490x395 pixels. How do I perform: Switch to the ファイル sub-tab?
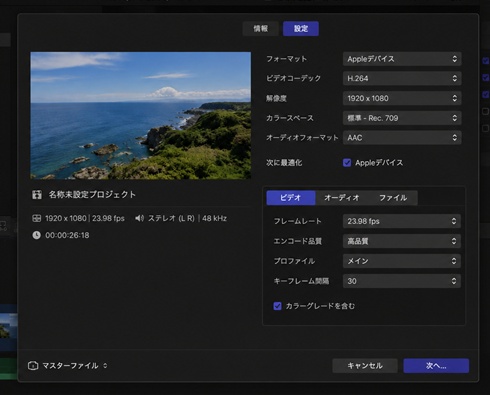tap(393, 198)
